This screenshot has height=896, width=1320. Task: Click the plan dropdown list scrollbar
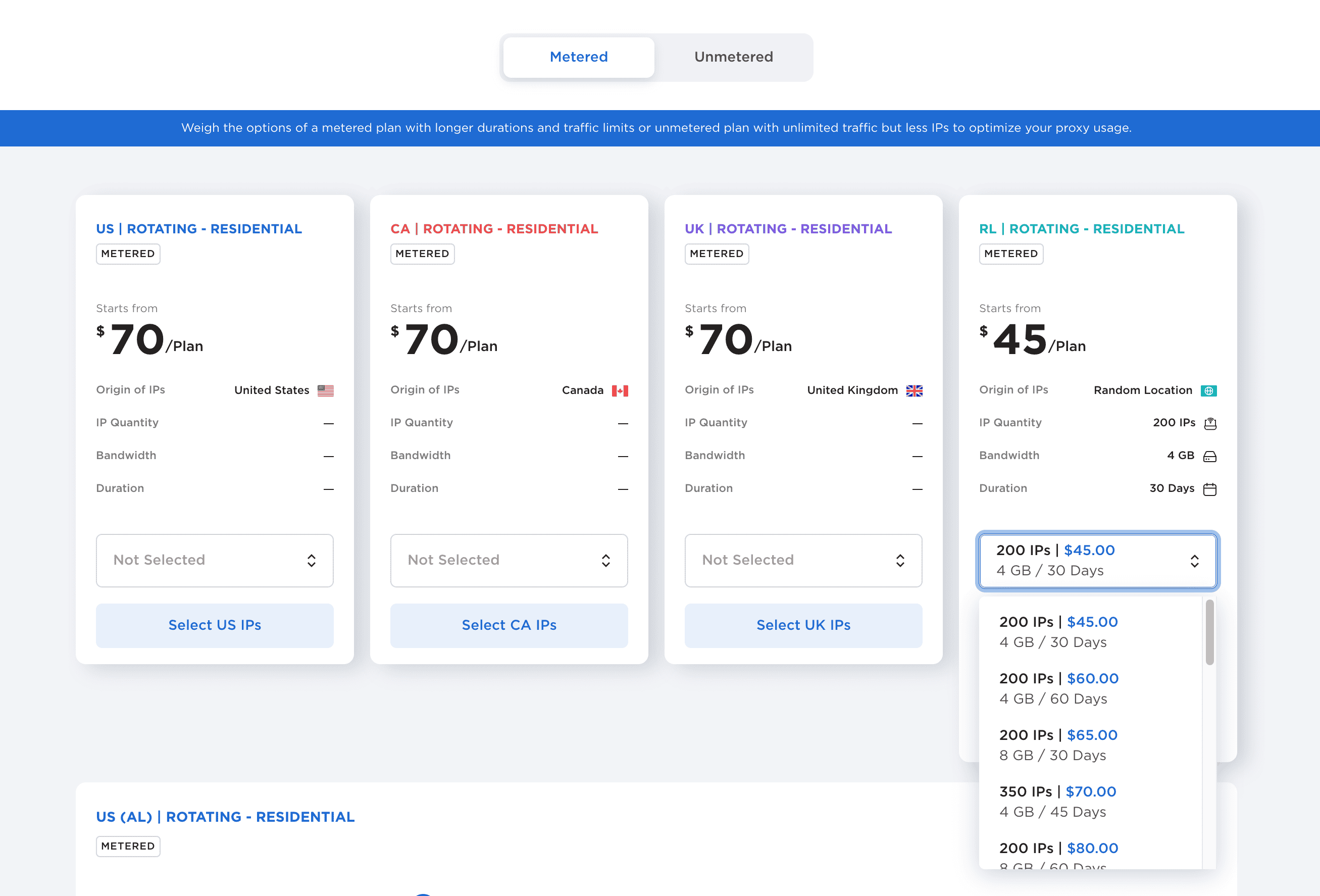click(x=1209, y=632)
